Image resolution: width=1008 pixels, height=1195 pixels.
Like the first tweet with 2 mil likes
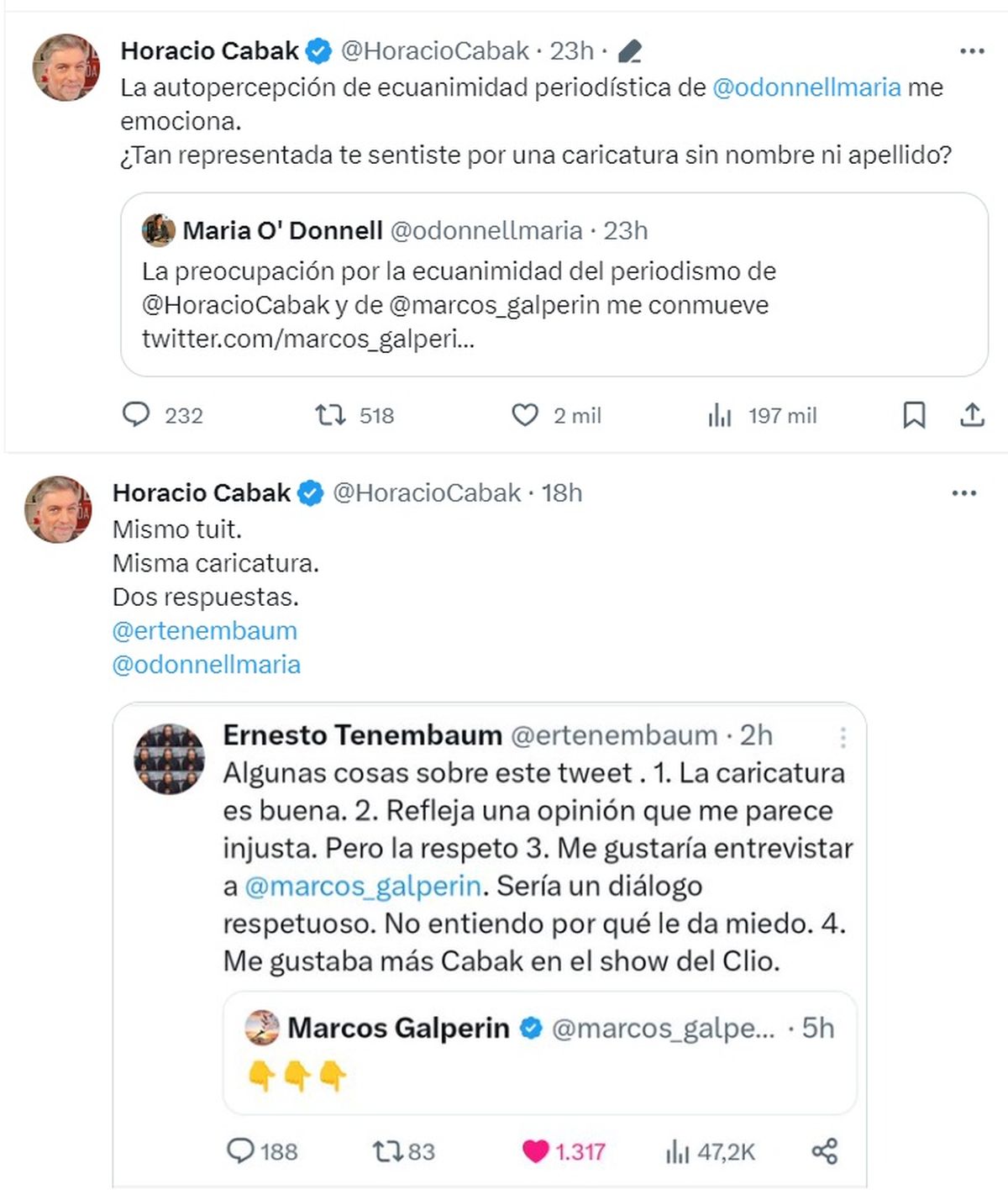point(525,415)
